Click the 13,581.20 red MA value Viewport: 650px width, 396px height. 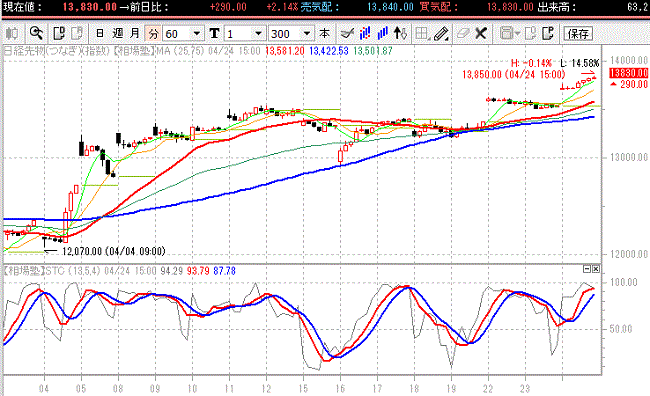click(x=285, y=51)
